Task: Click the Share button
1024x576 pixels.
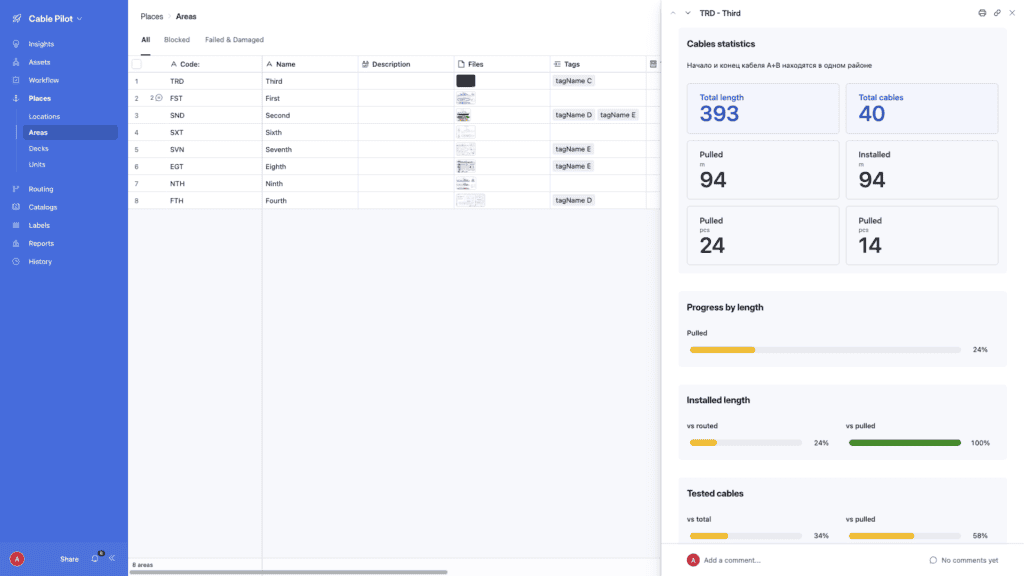Action: click(69, 559)
